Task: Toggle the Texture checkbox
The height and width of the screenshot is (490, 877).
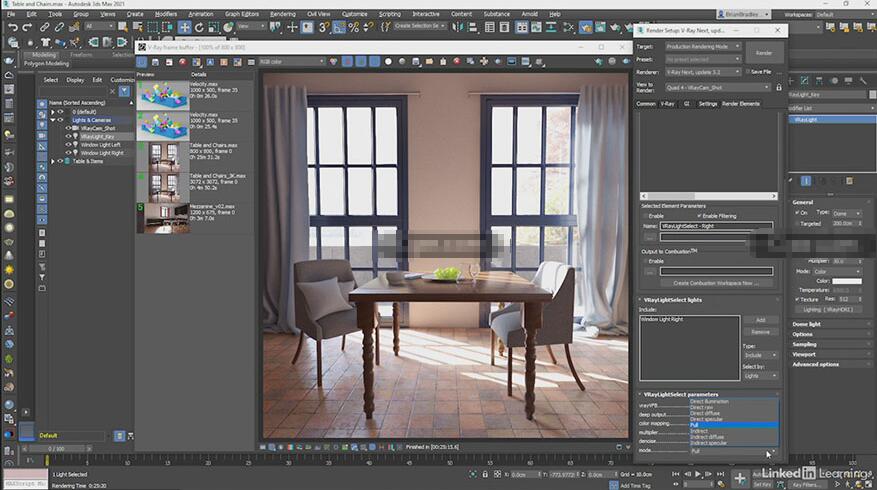Action: (797, 299)
